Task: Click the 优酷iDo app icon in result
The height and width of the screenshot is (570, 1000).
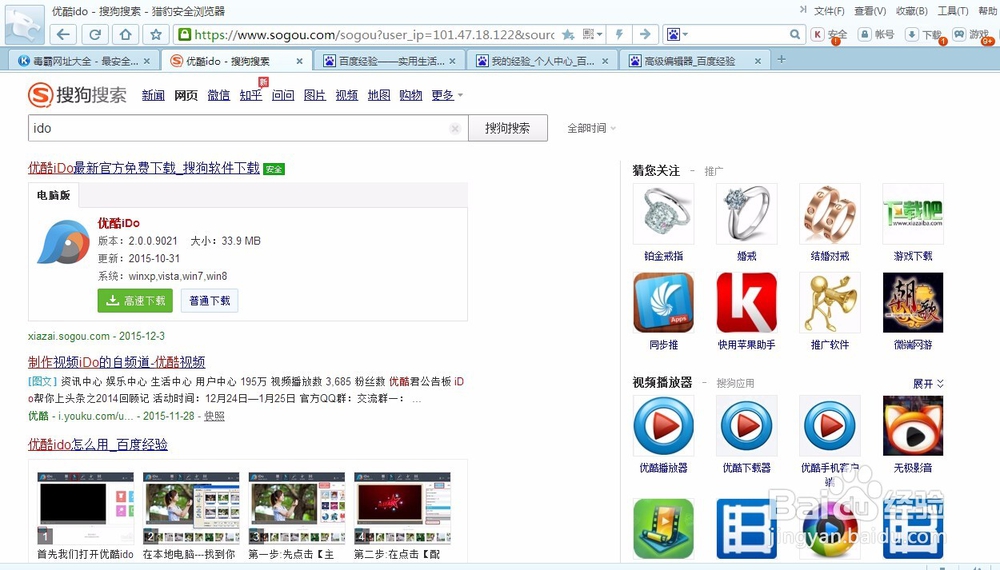Action: point(63,242)
